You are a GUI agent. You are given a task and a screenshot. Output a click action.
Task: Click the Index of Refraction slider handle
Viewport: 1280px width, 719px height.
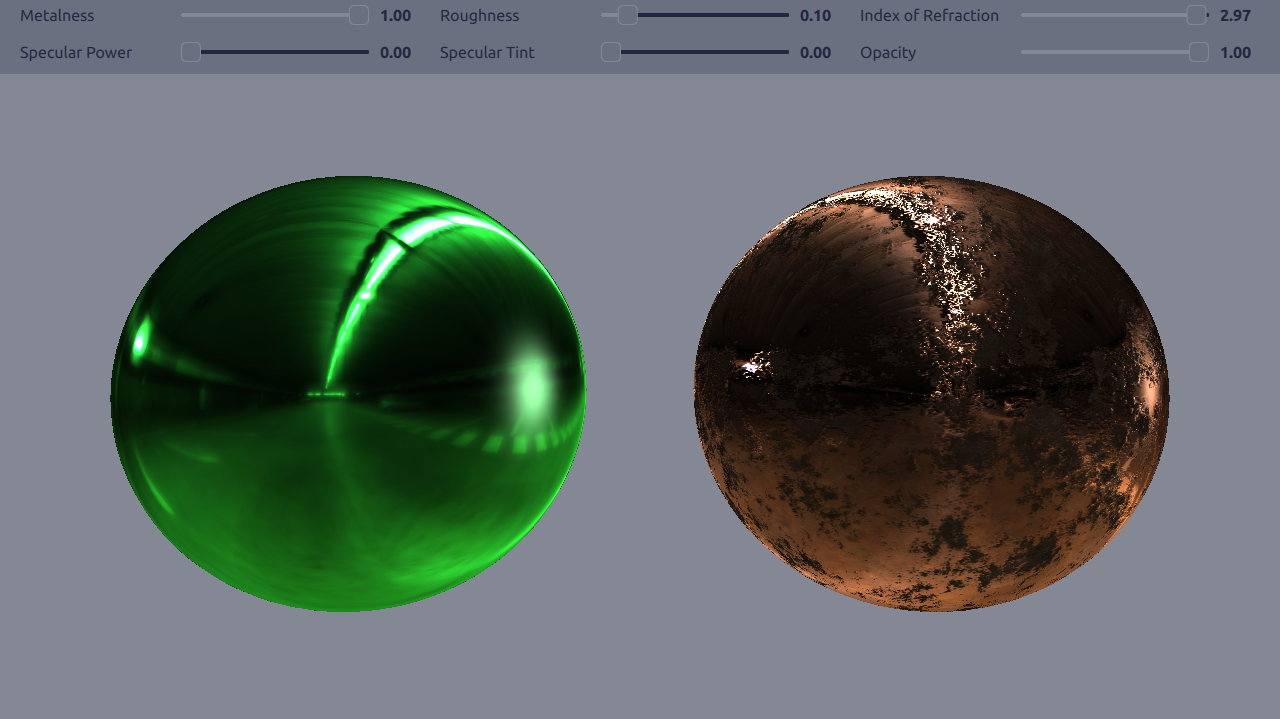pos(1196,15)
